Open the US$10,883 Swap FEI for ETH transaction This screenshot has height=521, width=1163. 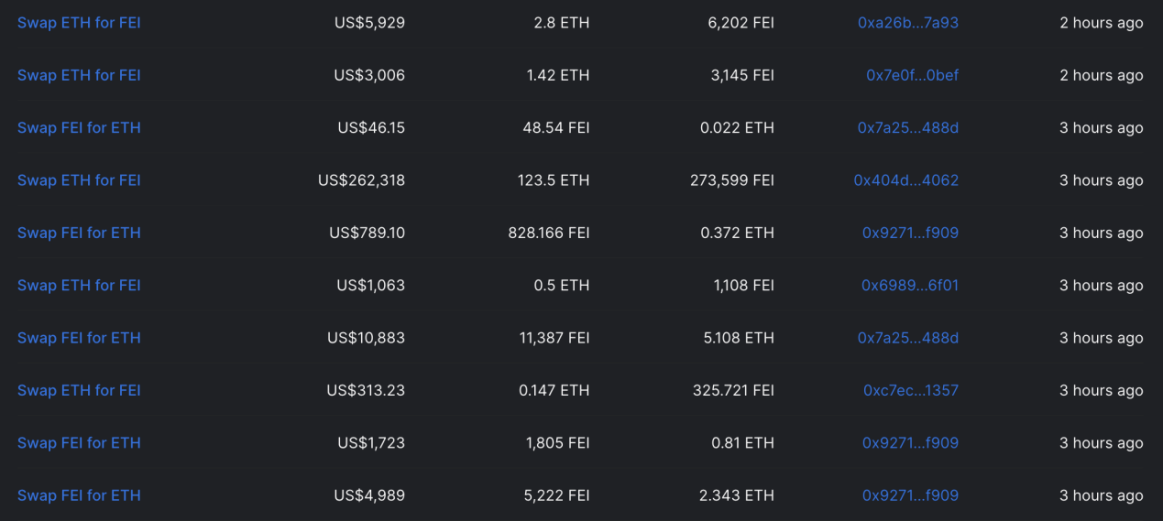[x=79, y=338]
